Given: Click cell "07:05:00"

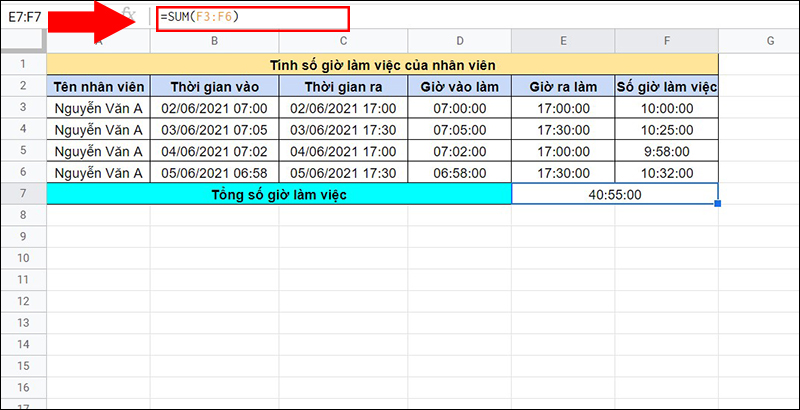Looking at the screenshot, I should (460, 130).
